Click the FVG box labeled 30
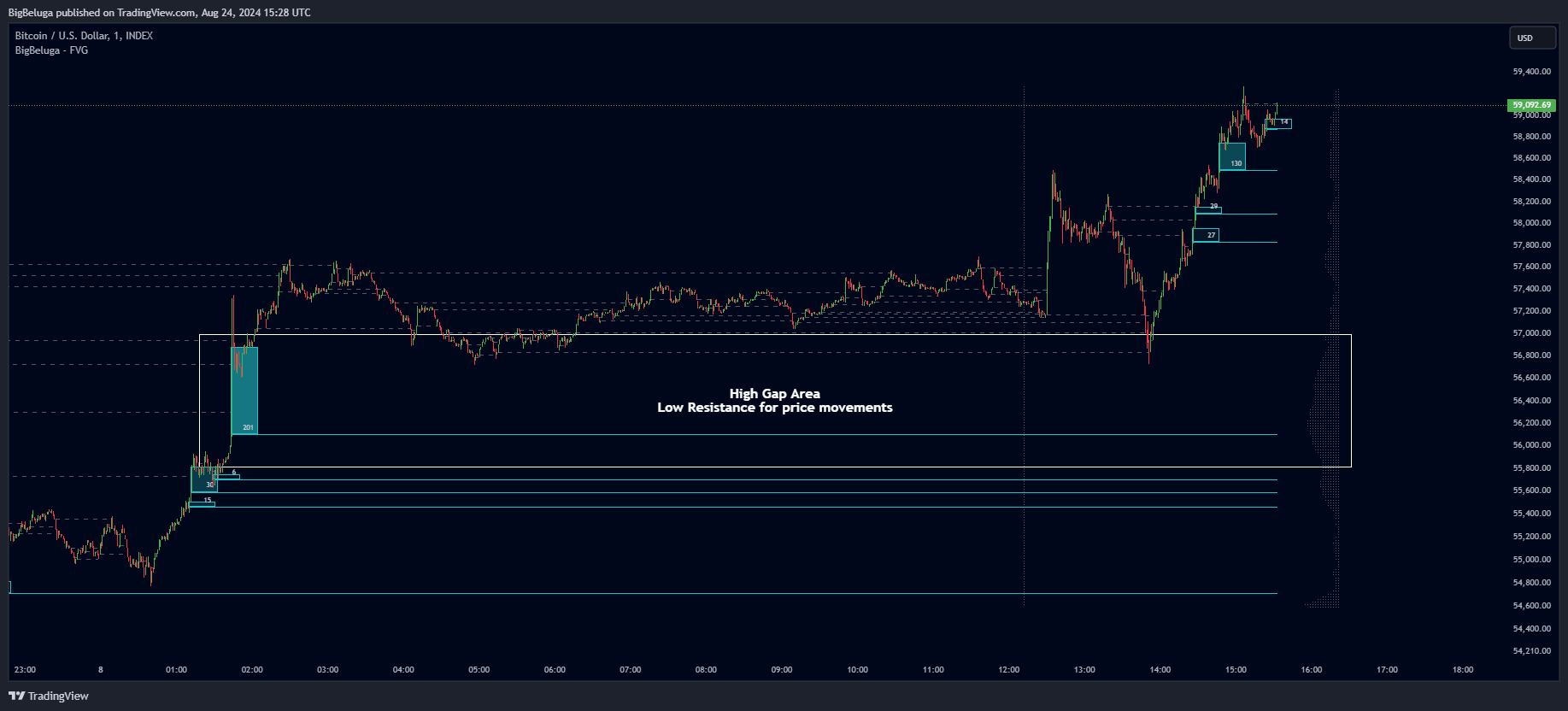This screenshot has width=1568, height=711. [x=204, y=479]
